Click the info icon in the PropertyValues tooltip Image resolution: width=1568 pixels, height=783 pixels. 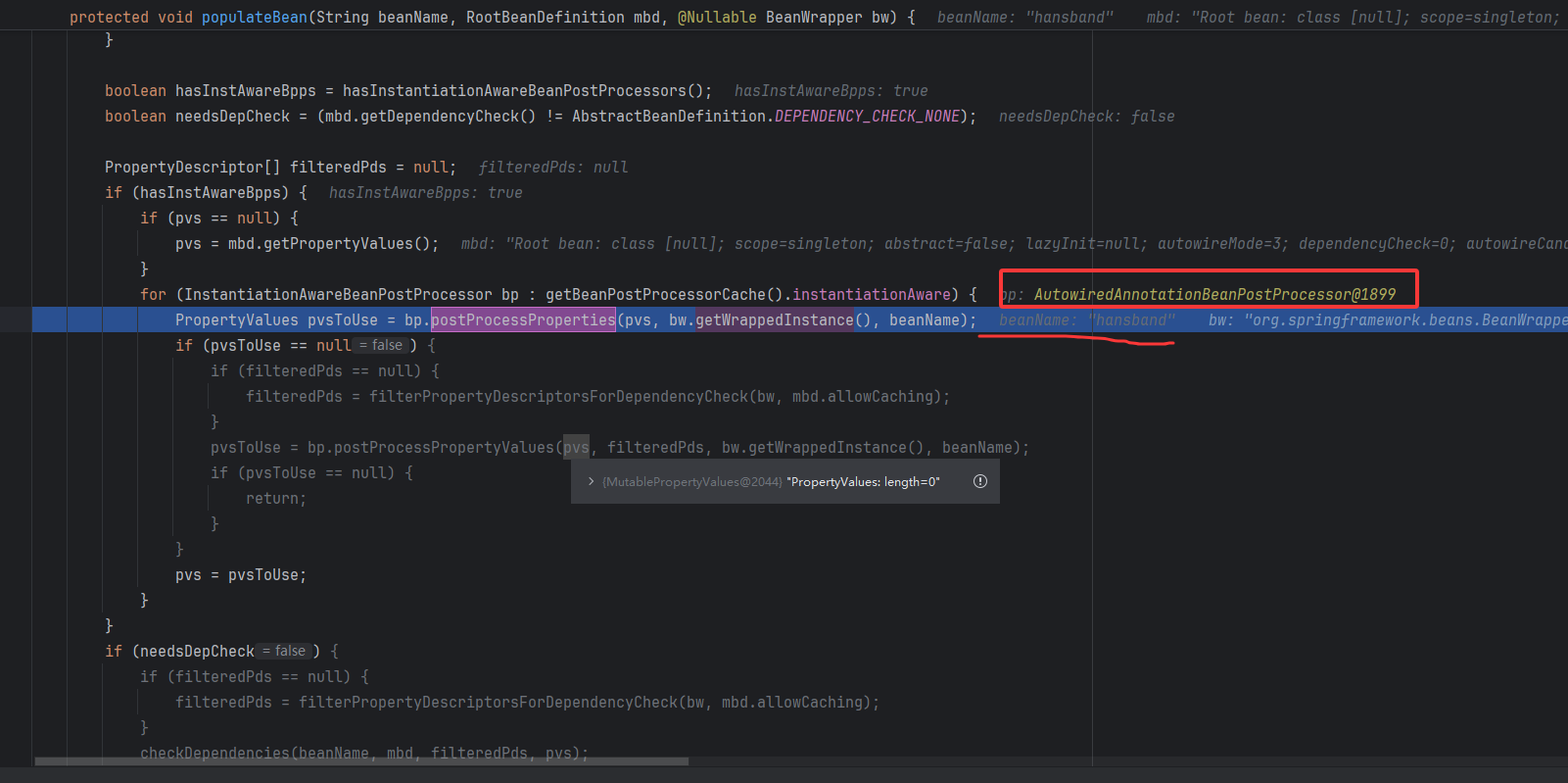click(979, 481)
